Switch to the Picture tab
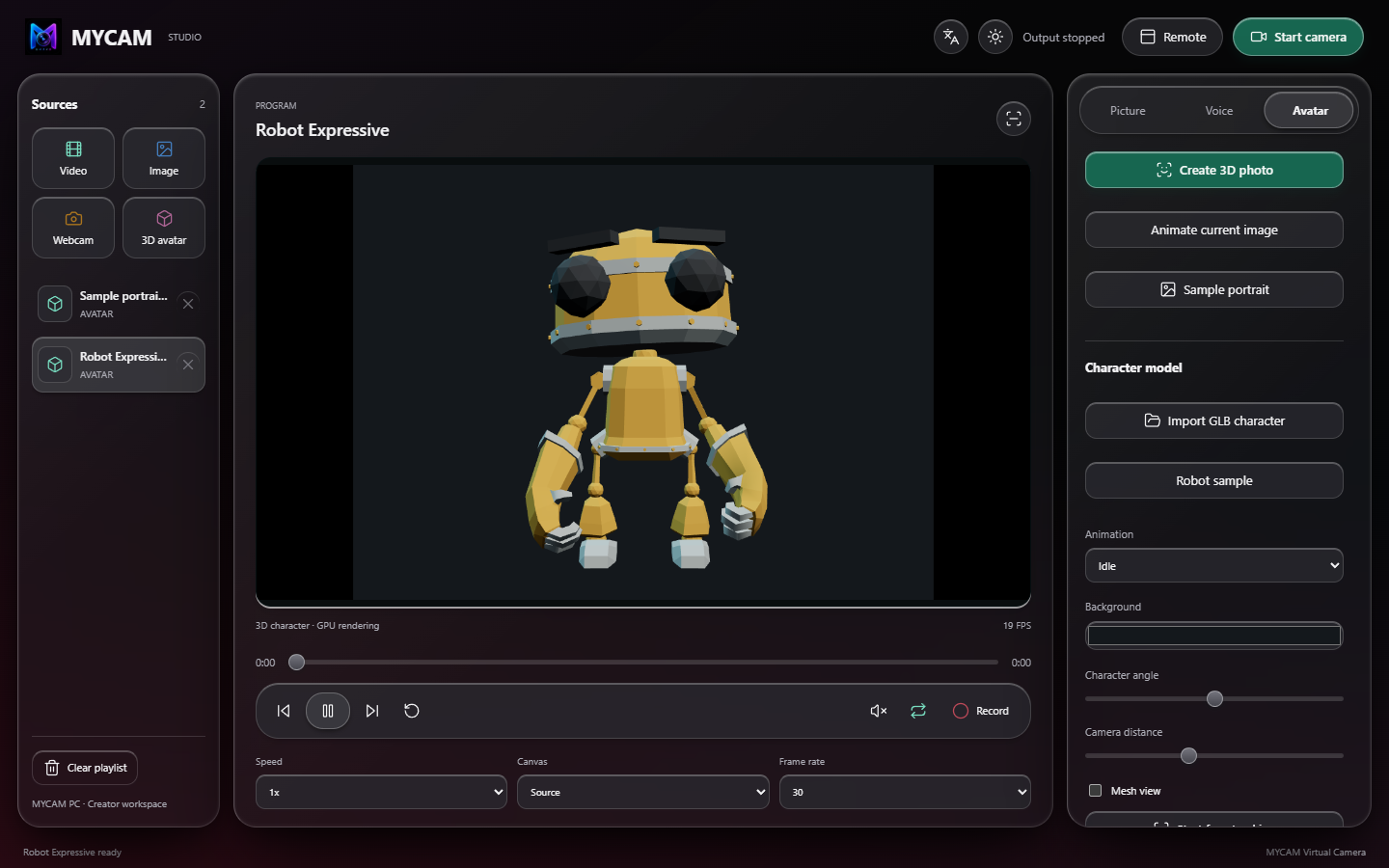 point(1128,111)
